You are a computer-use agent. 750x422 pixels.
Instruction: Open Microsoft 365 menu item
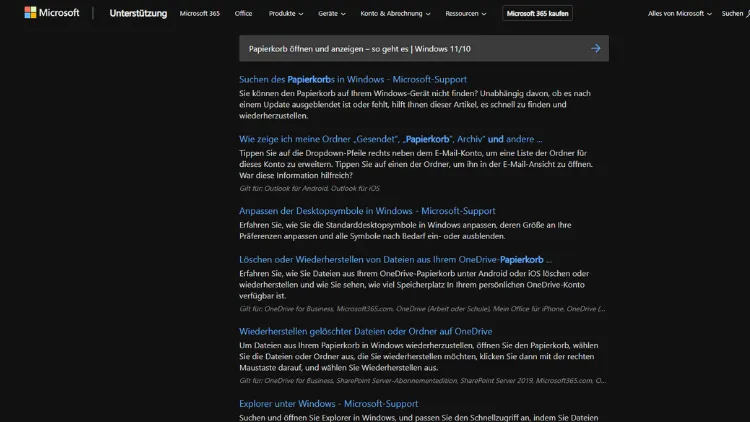[x=199, y=13]
